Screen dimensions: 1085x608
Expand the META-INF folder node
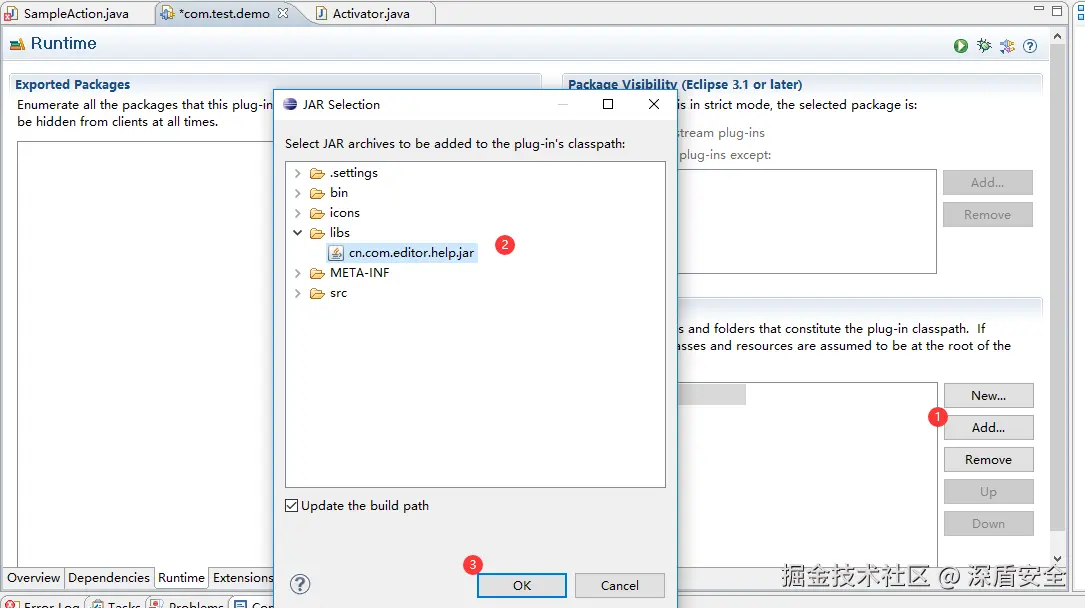click(x=298, y=273)
